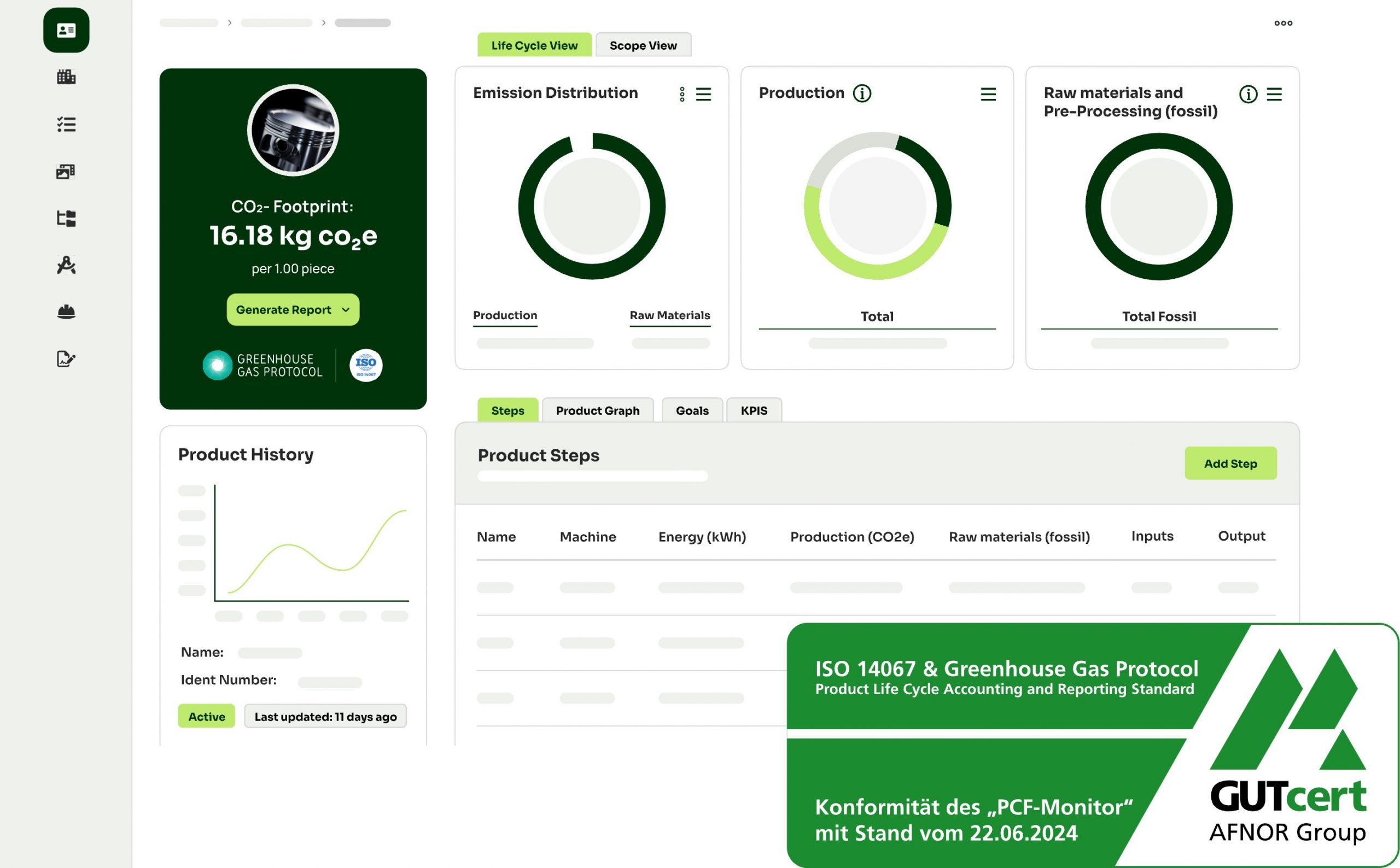Viewport: 1400px width, 868px height.
Task: Open the three-dot options menu in the top right
Action: (1283, 23)
